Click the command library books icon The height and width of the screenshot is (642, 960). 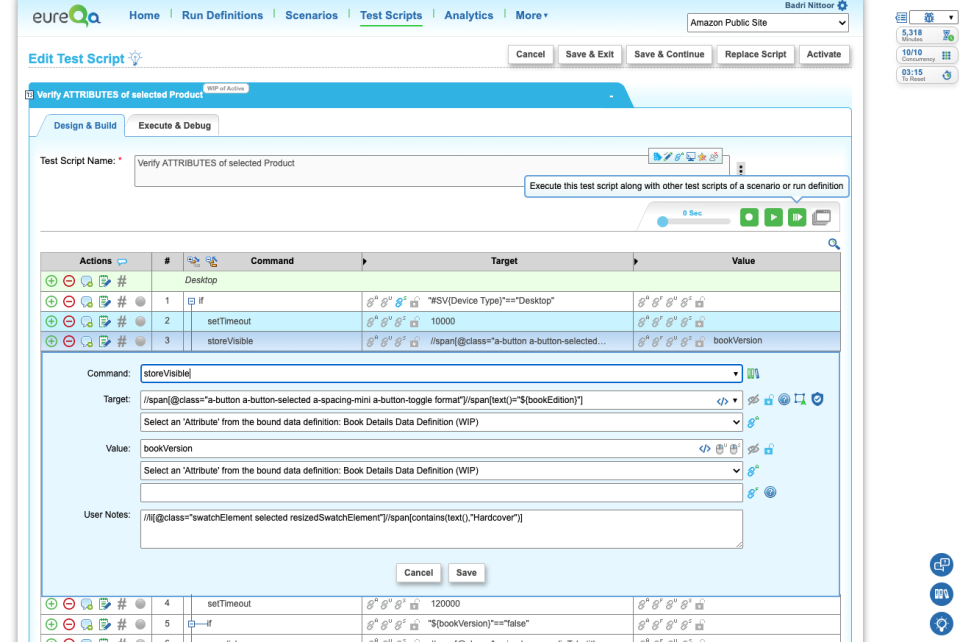pos(753,373)
